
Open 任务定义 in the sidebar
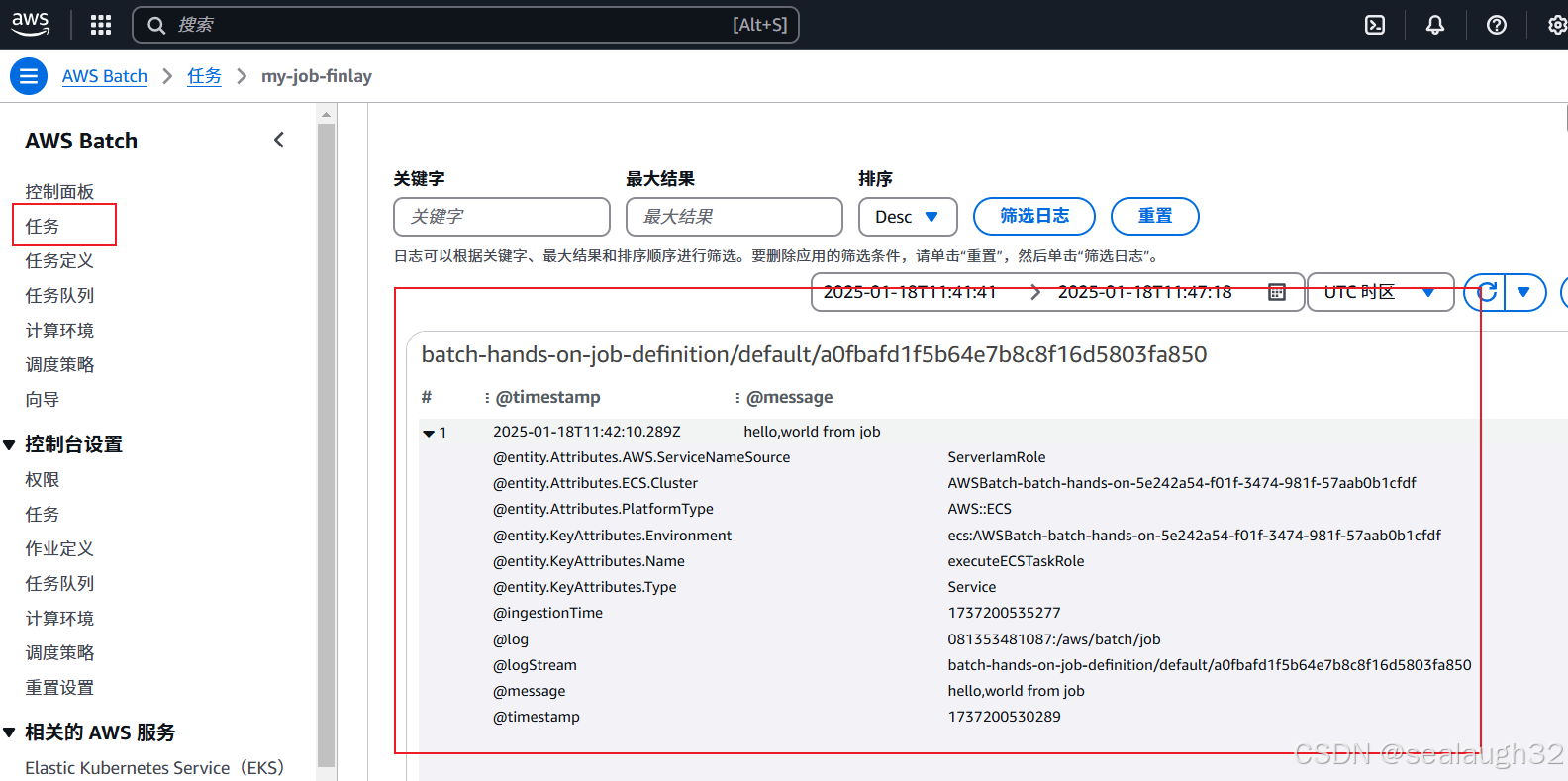coord(59,260)
